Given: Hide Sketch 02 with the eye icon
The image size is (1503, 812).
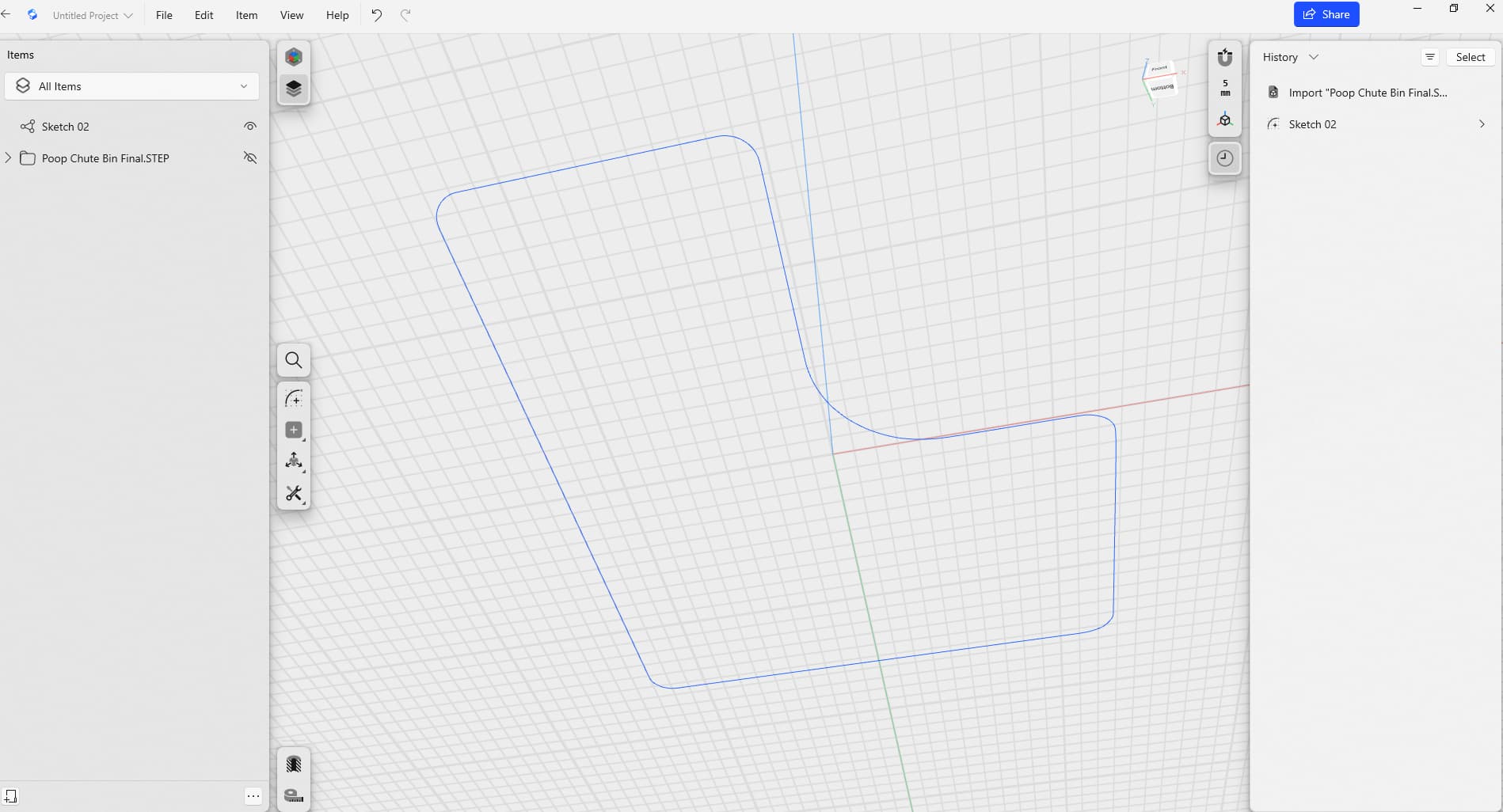Looking at the screenshot, I should point(250,127).
